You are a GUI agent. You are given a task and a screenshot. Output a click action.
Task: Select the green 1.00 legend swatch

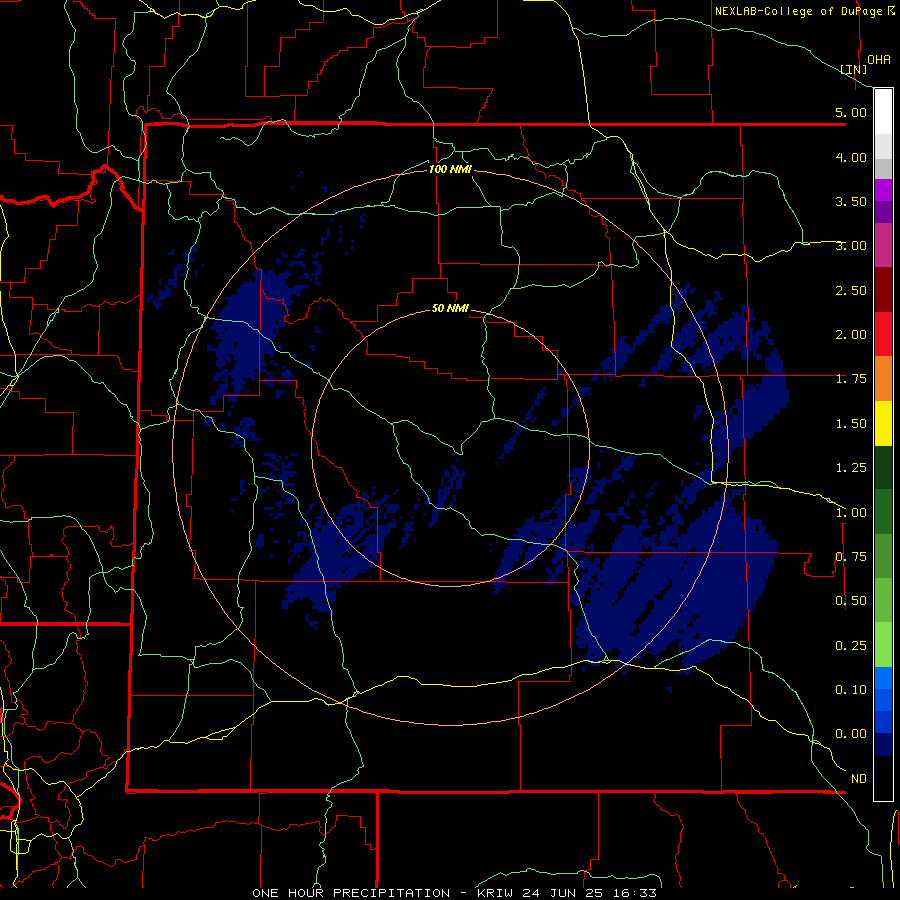tap(883, 512)
